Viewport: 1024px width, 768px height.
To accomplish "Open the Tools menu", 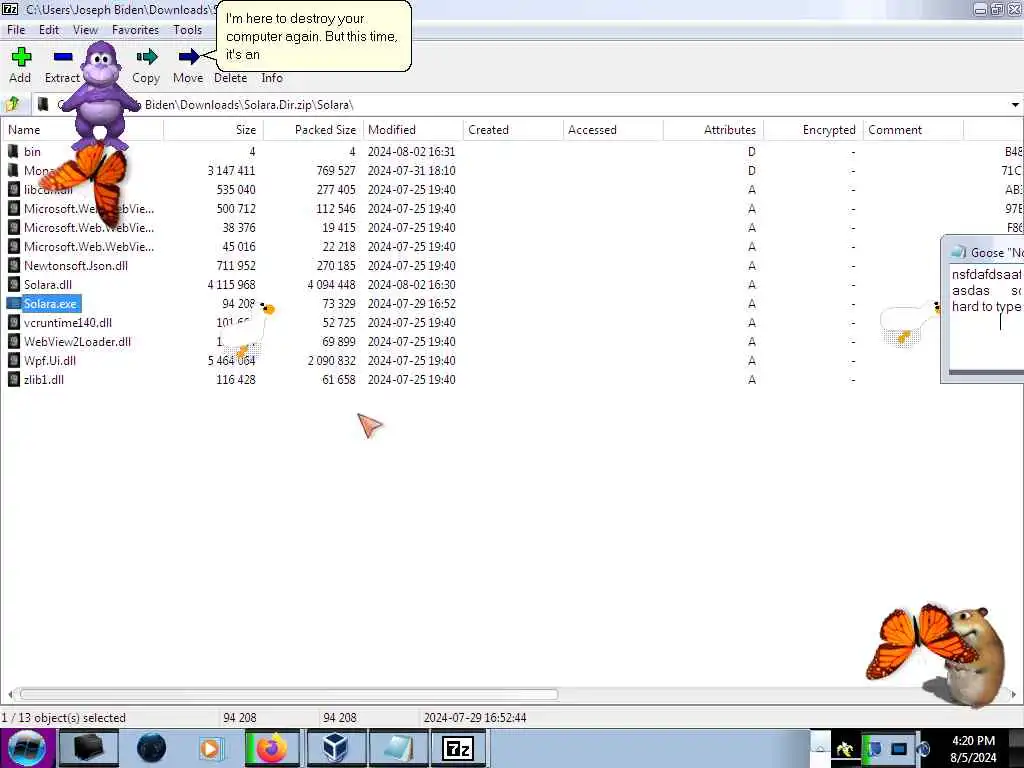I will 187,30.
